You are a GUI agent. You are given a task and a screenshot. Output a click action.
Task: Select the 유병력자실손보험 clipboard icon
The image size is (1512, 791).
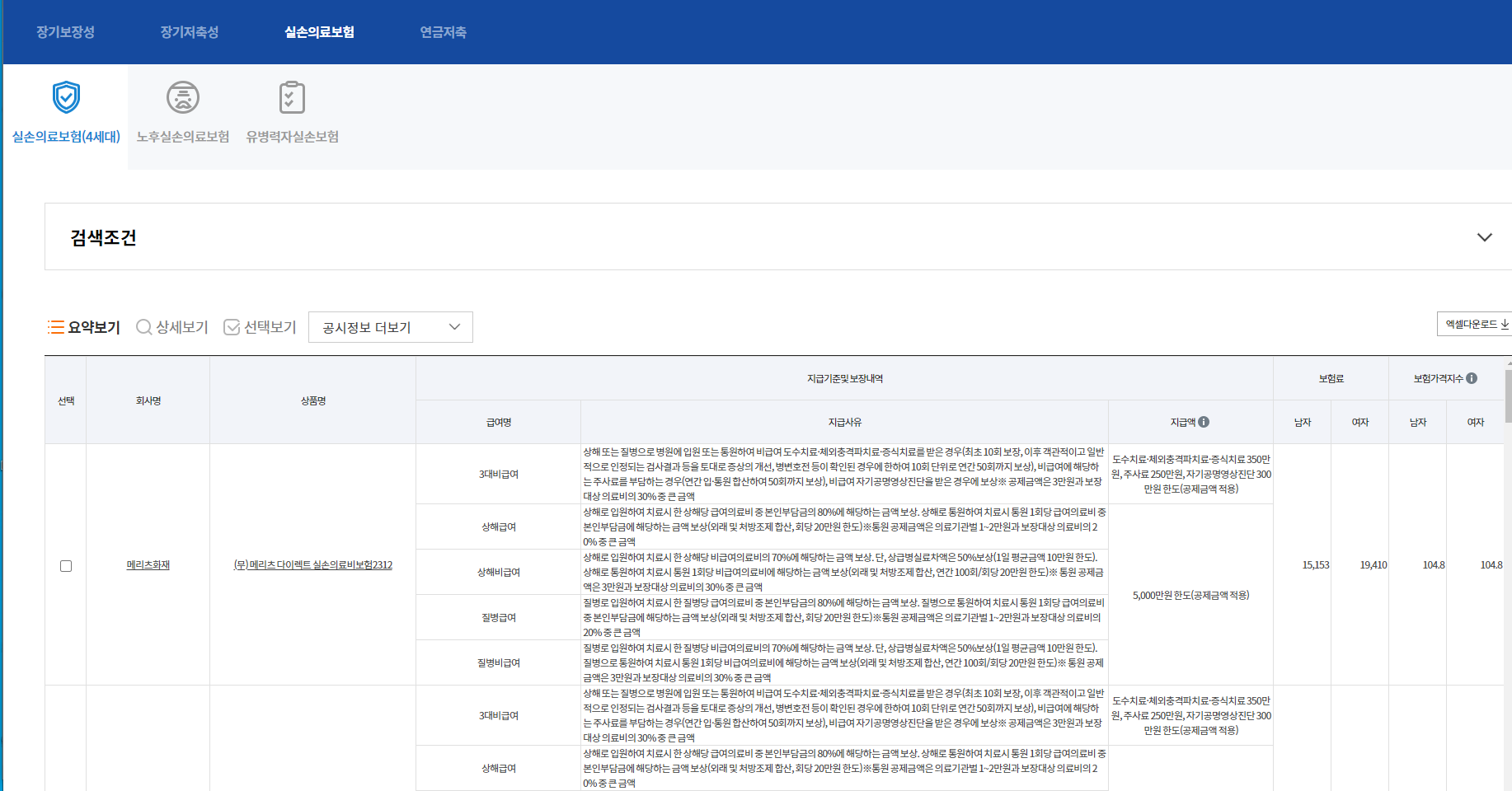292,98
